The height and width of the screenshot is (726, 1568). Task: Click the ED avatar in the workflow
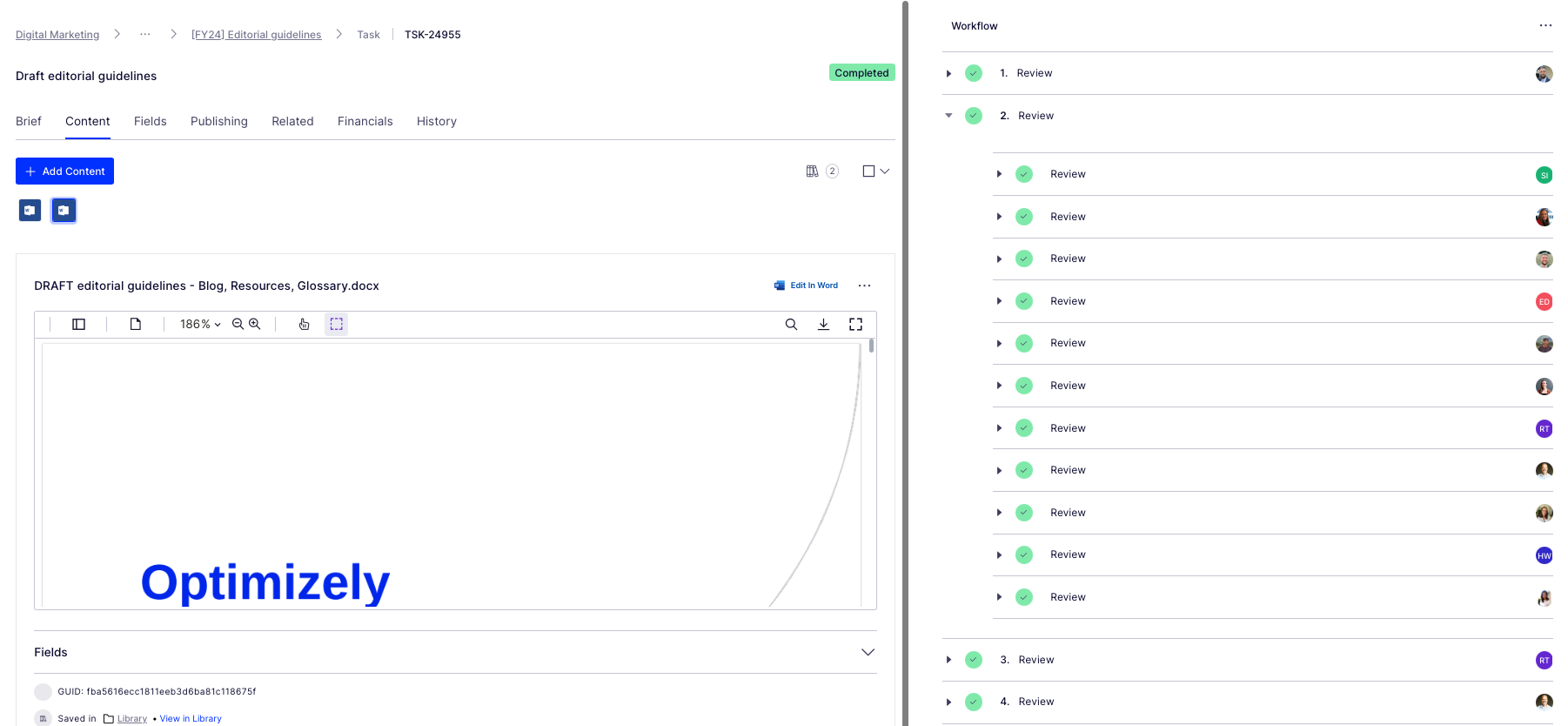(1544, 302)
